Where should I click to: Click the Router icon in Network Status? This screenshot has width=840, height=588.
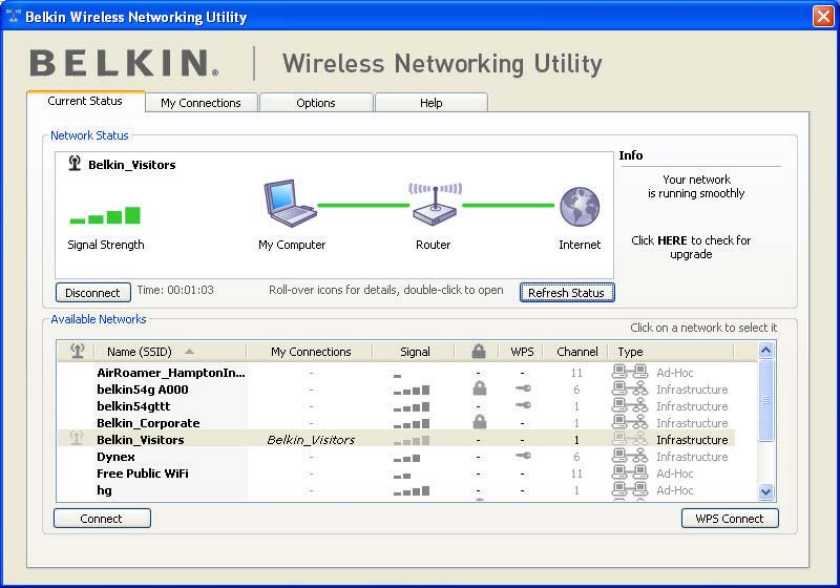tap(434, 205)
